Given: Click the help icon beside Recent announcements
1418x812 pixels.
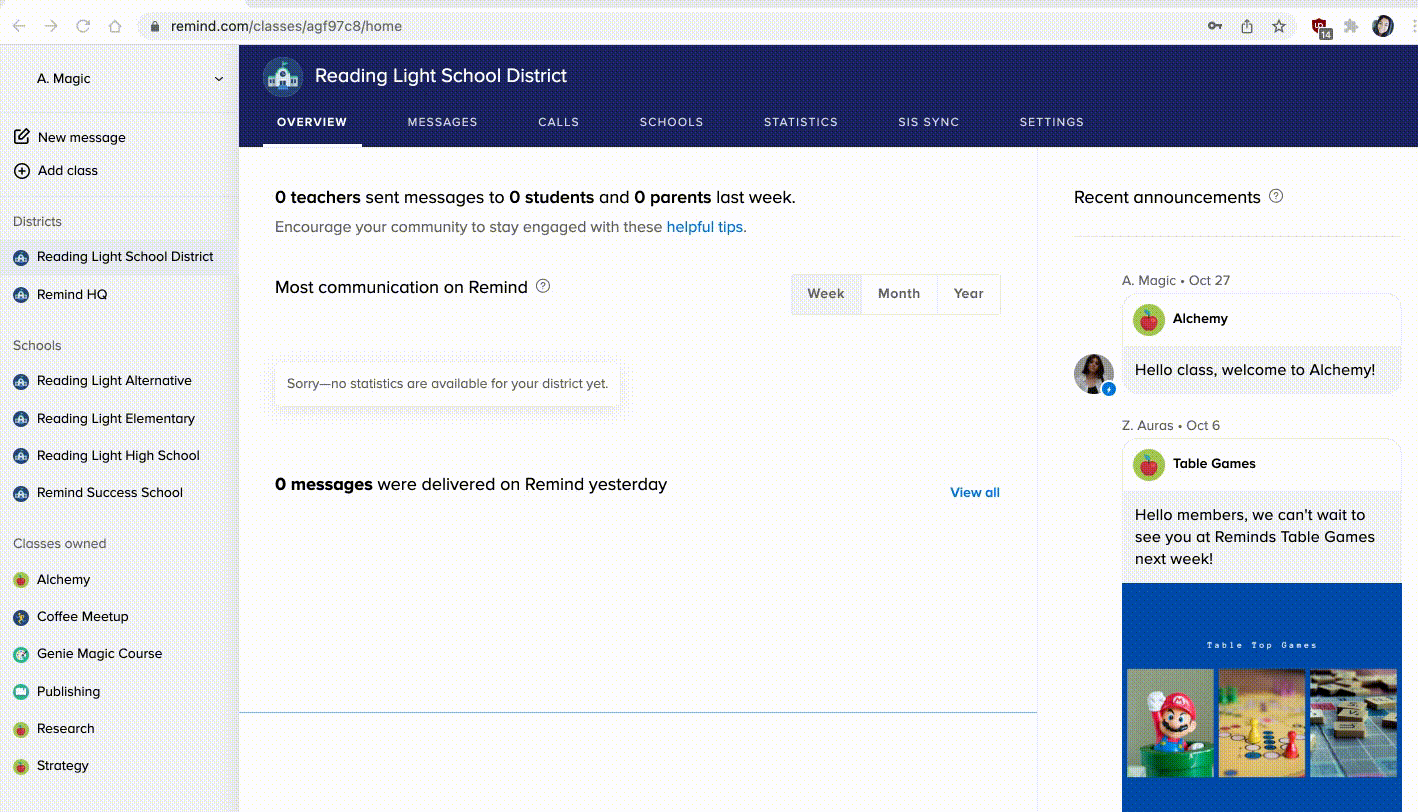Looking at the screenshot, I should 1276,197.
